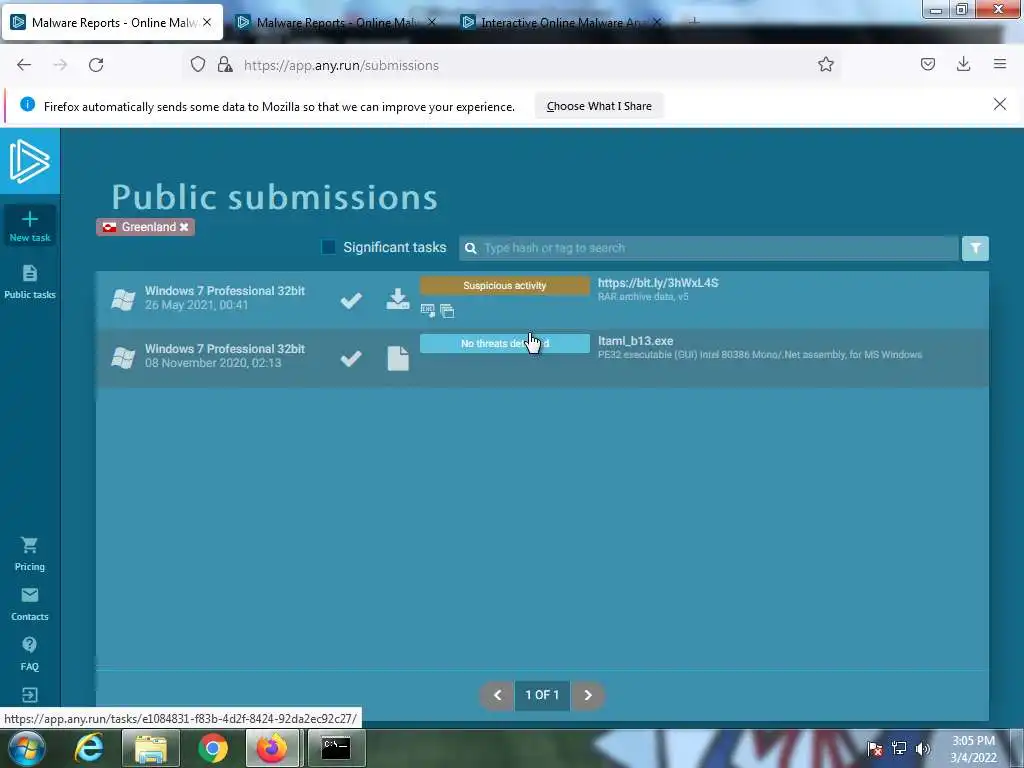Open the Itaml_b13.exe task
Screen dimensions: 1024x768
tap(635, 341)
